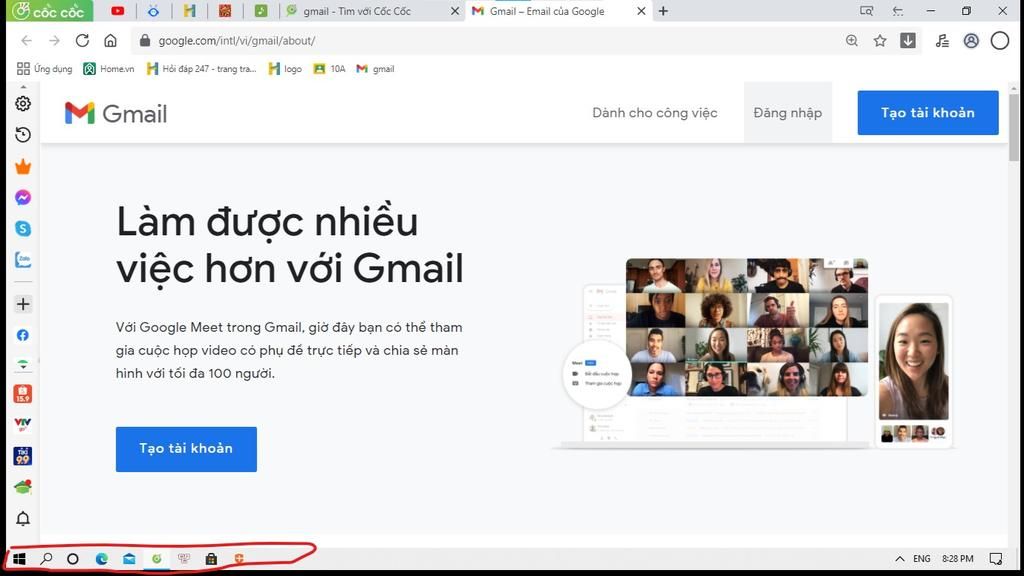Go to the browser home page
The image size is (1024, 576).
click(x=110, y=40)
